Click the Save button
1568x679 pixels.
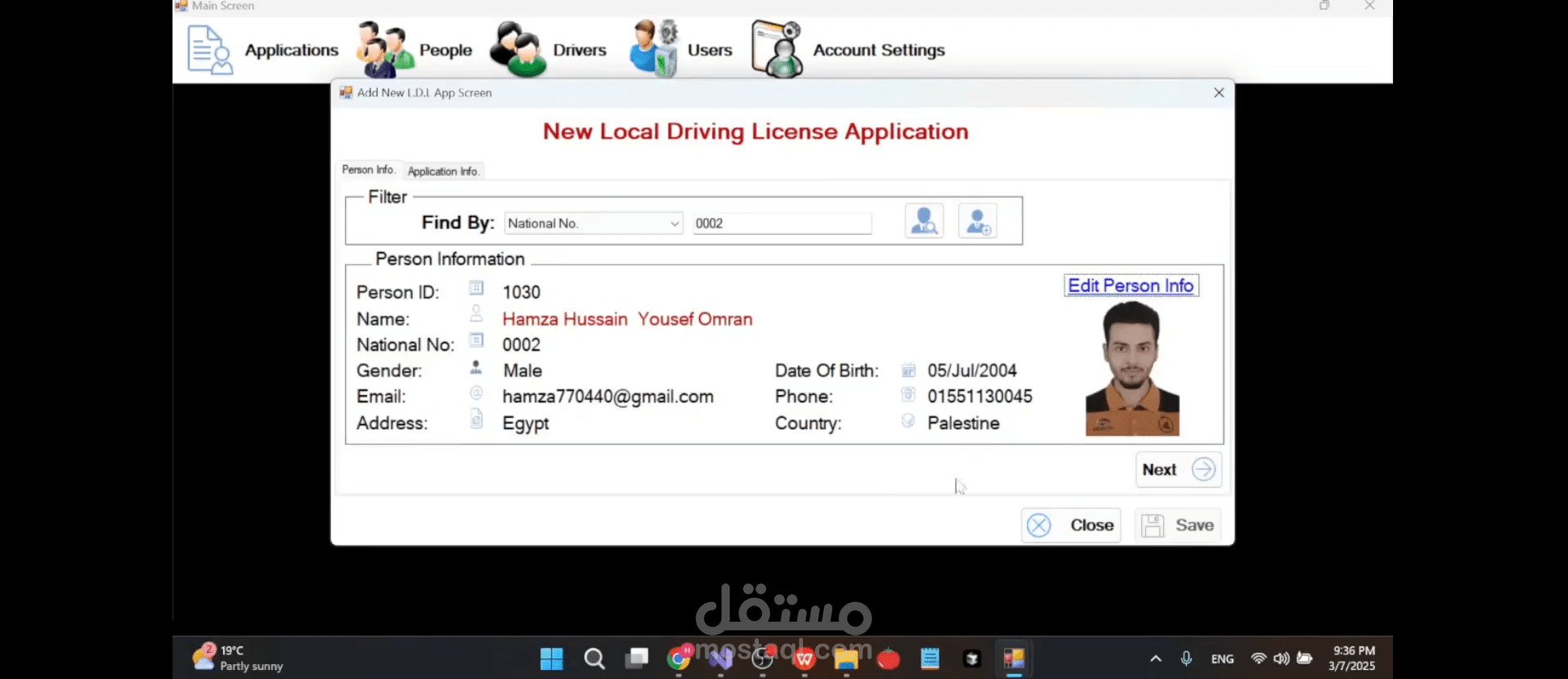pyautogui.click(x=1178, y=525)
